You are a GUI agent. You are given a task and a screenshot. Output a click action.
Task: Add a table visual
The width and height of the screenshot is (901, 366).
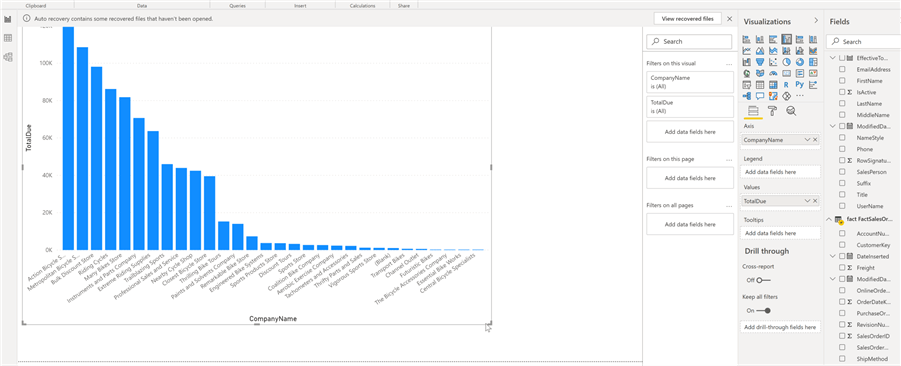click(760, 84)
